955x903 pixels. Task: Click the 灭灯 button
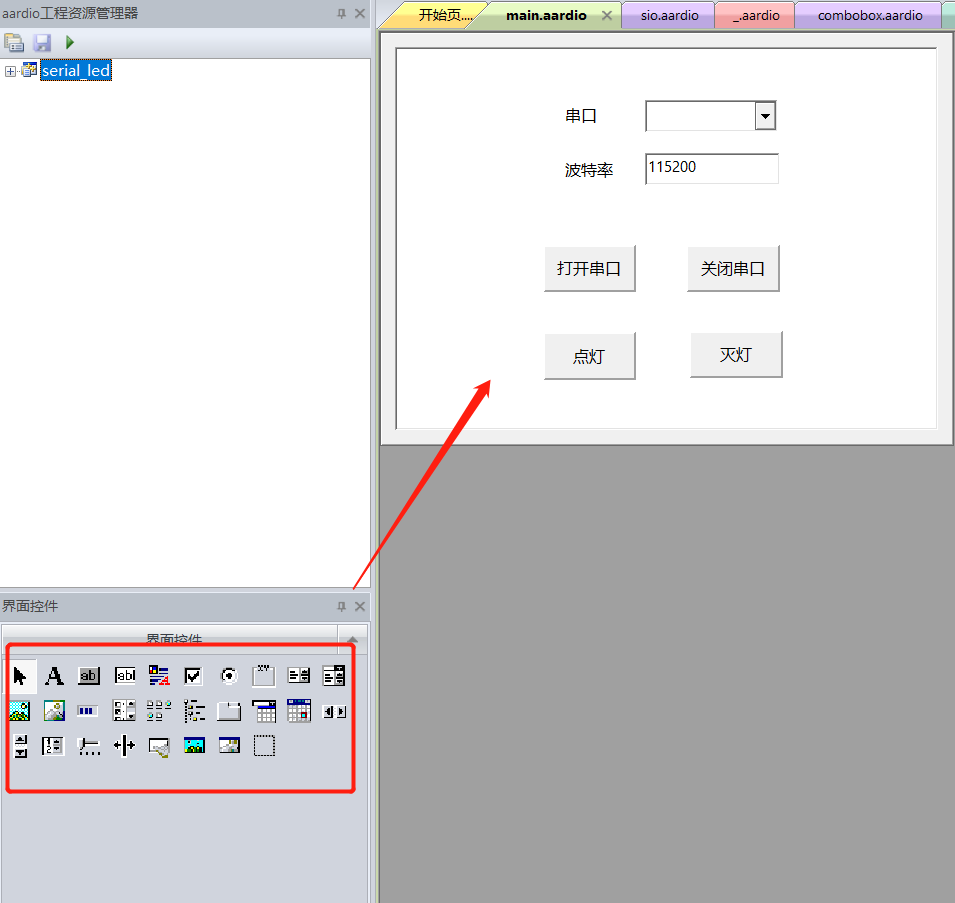click(736, 355)
